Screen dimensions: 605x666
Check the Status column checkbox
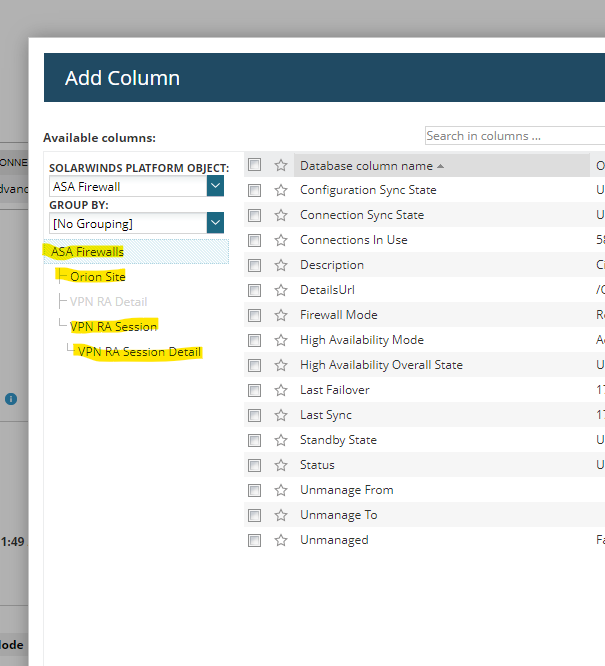point(254,466)
